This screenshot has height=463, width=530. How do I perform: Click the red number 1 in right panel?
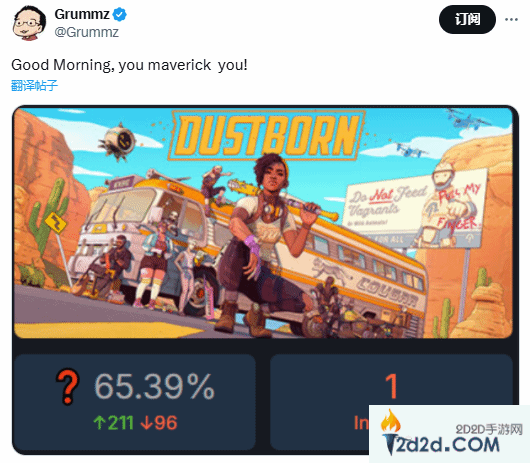pyautogui.click(x=391, y=386)
